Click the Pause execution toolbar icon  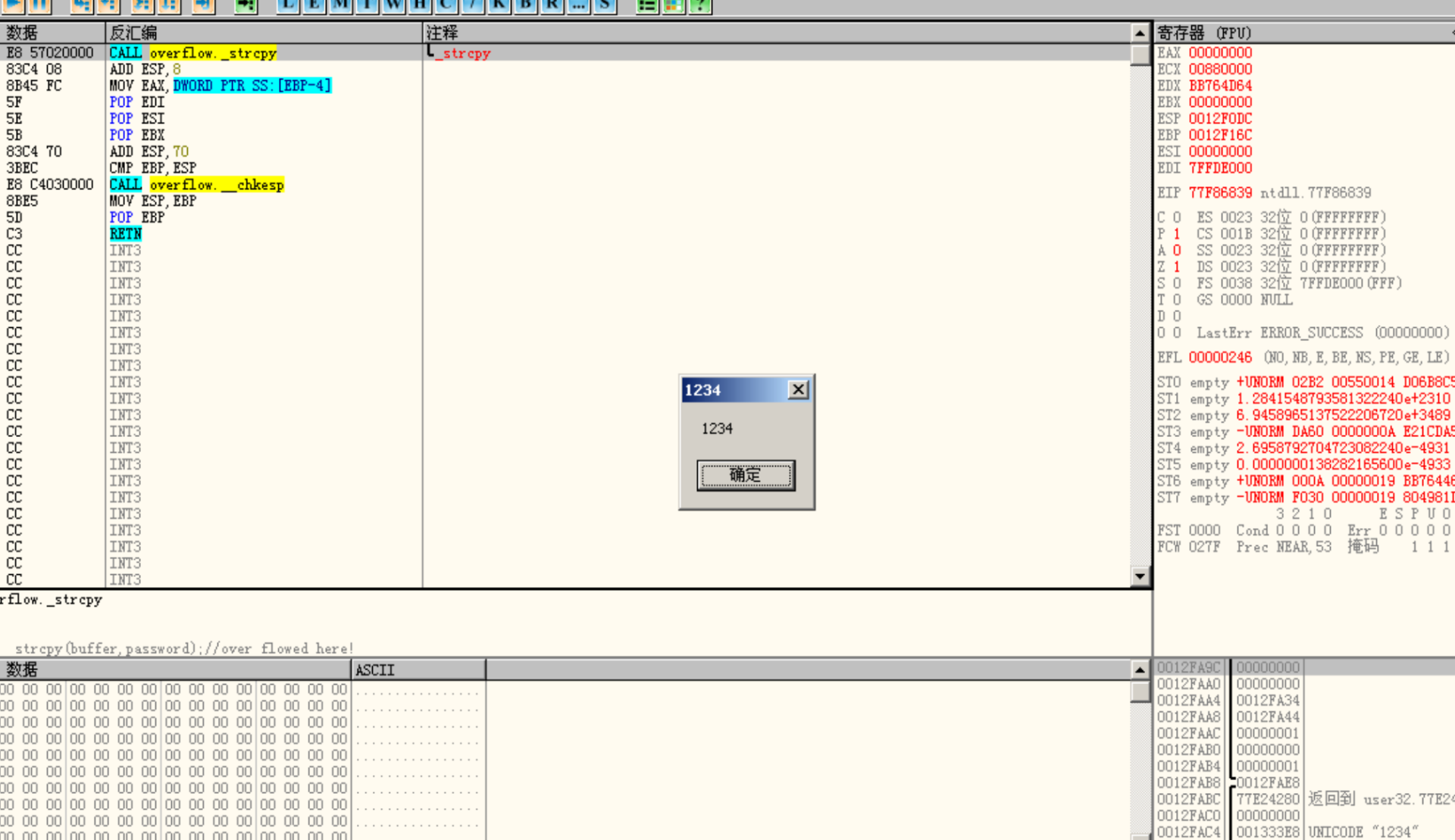pyautogui.click(x=39, y=5)
